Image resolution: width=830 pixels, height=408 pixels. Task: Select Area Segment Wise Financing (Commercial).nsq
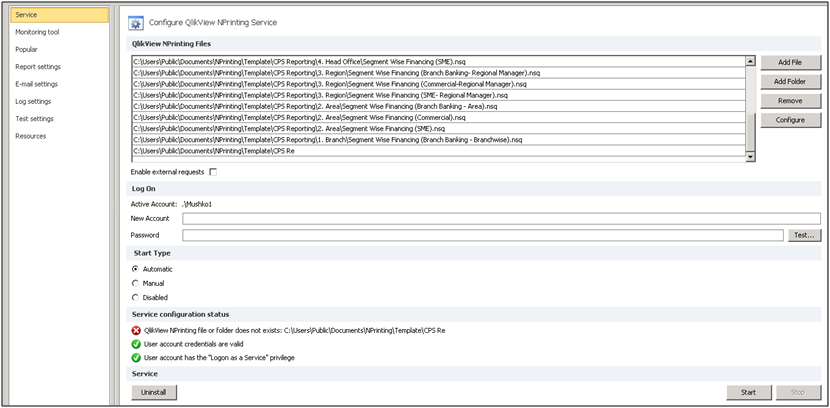pos(438,117)
